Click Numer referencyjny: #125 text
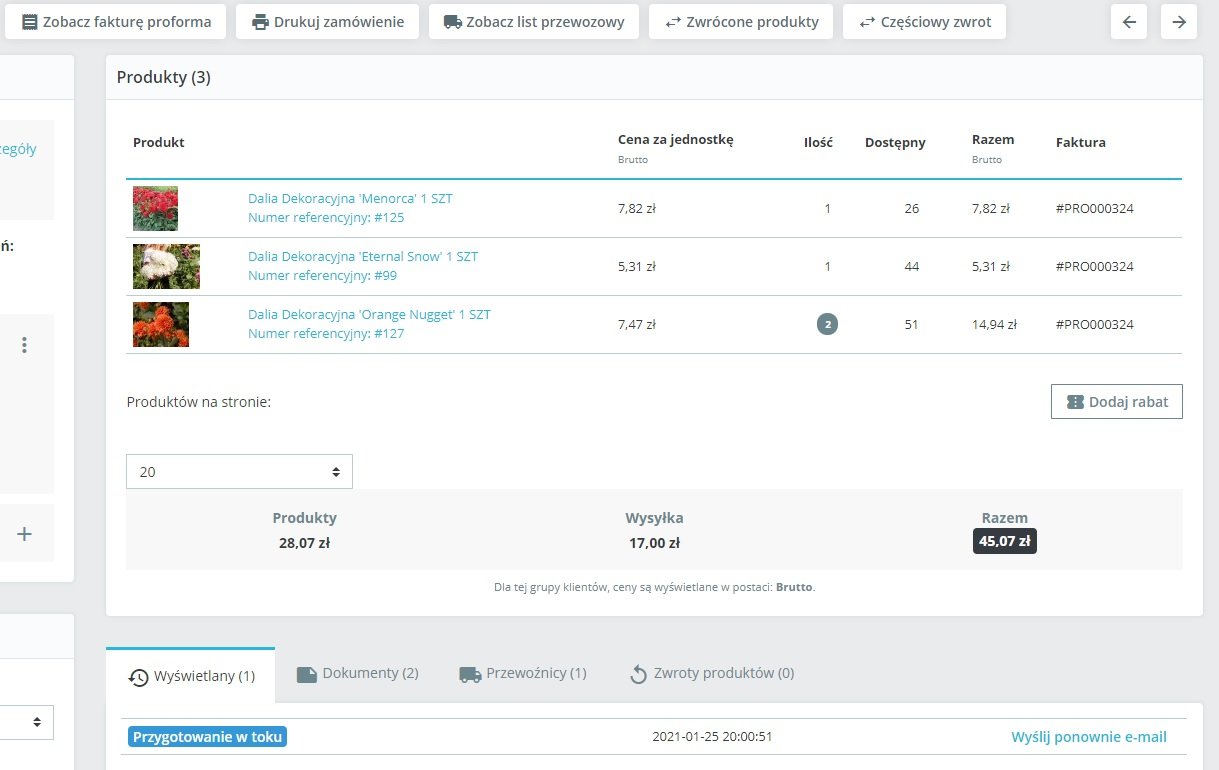This screenshot has height=770, width=1219. (x=326, y=217)
